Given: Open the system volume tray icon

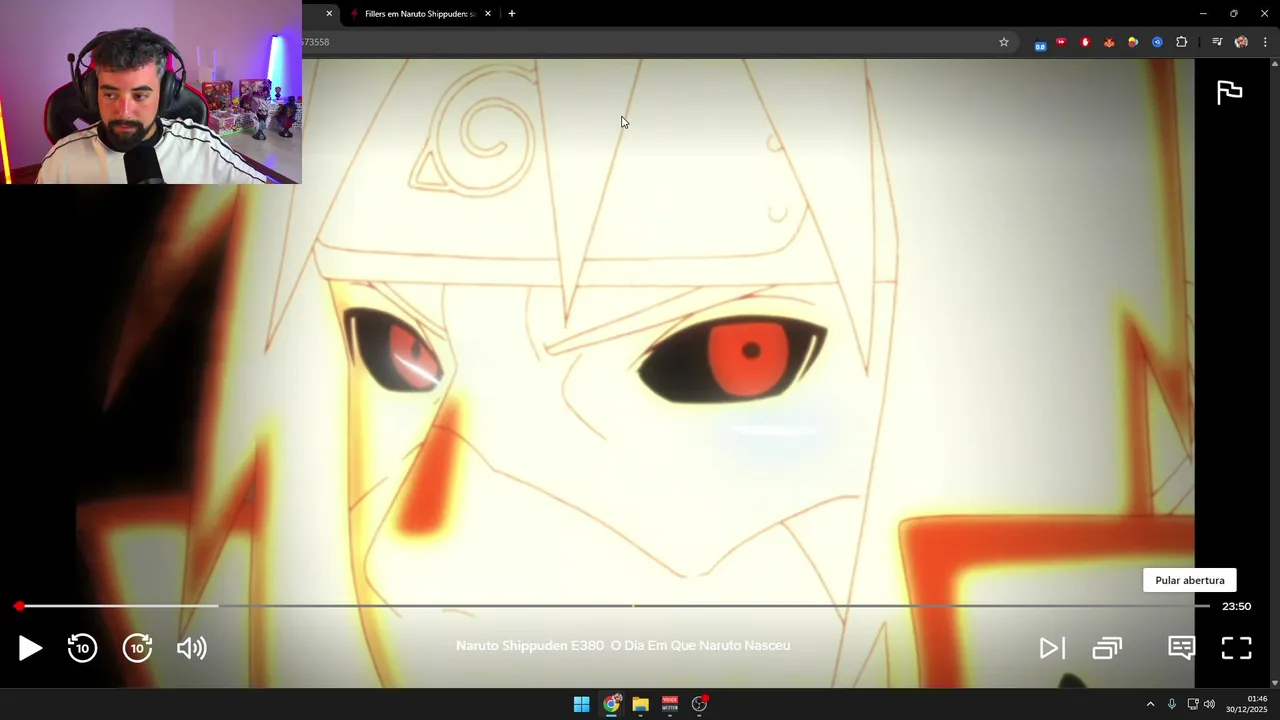Looking at the screenshot, I should [1209, 704].
